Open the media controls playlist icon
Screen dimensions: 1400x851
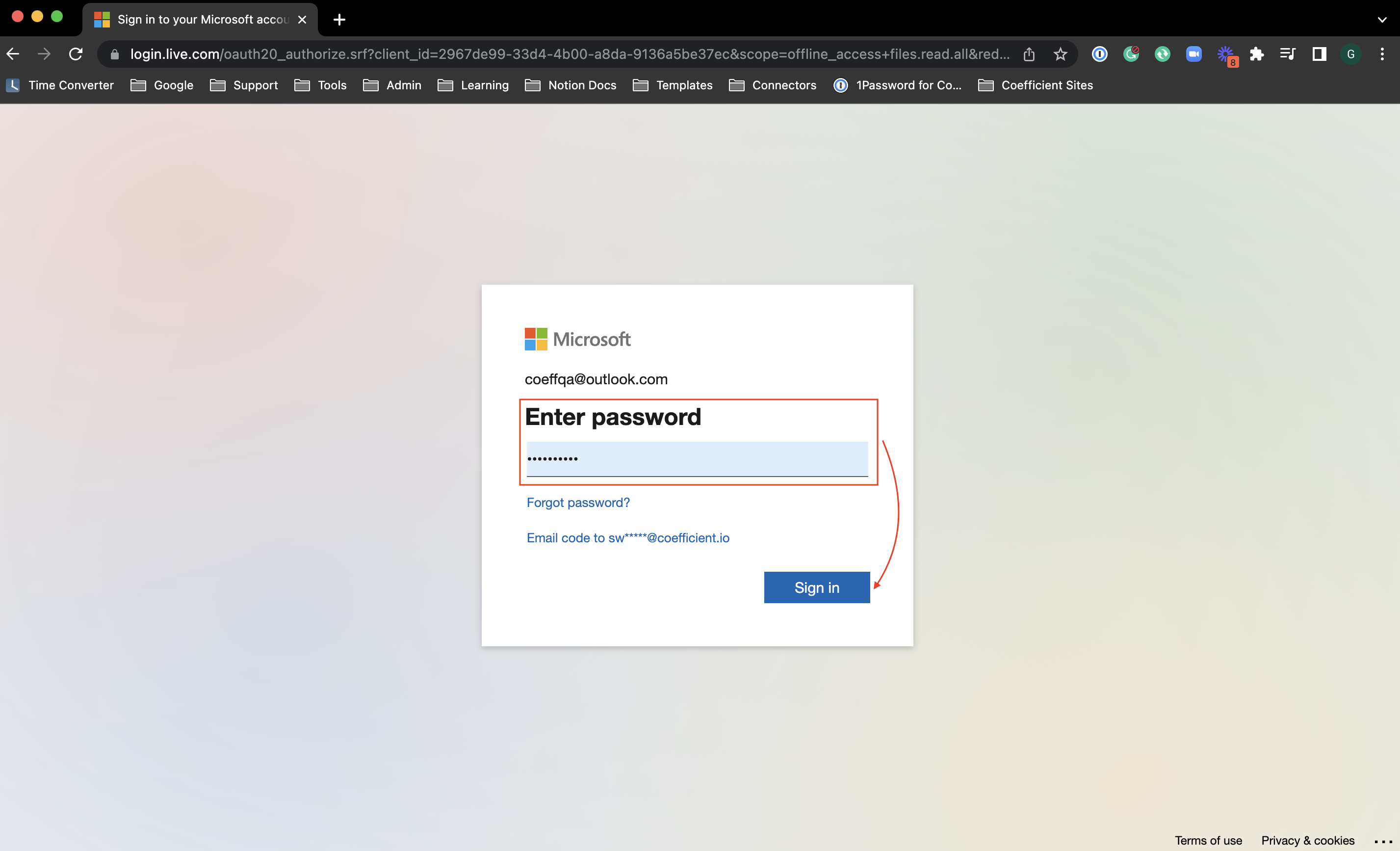[x=1288, y=54]
